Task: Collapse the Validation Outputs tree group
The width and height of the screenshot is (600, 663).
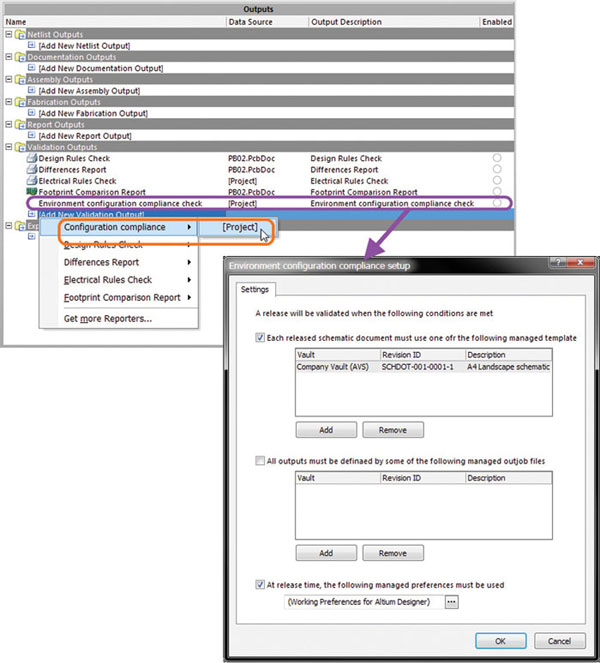Action: point(8,147)
